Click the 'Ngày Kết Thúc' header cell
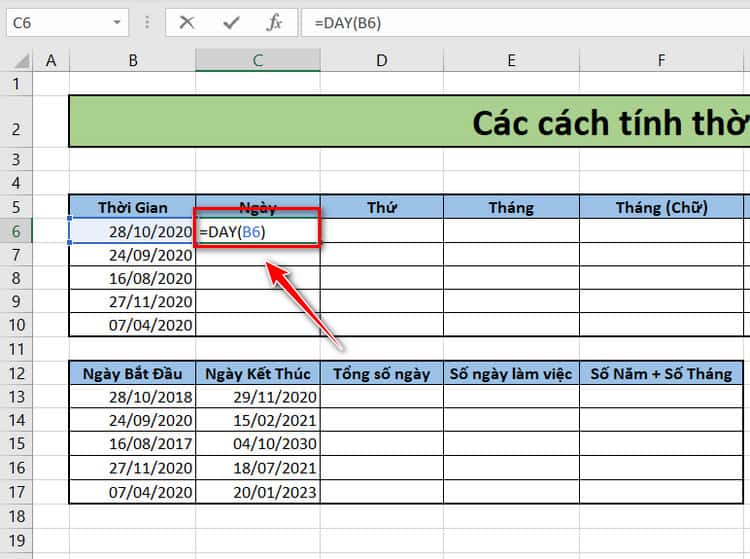750x559 pixels. [x=258, y=373]
